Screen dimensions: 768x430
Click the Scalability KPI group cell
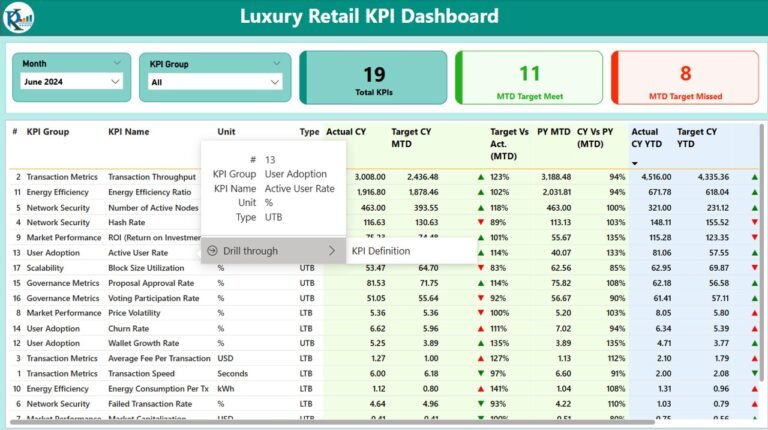pos(45,268)
